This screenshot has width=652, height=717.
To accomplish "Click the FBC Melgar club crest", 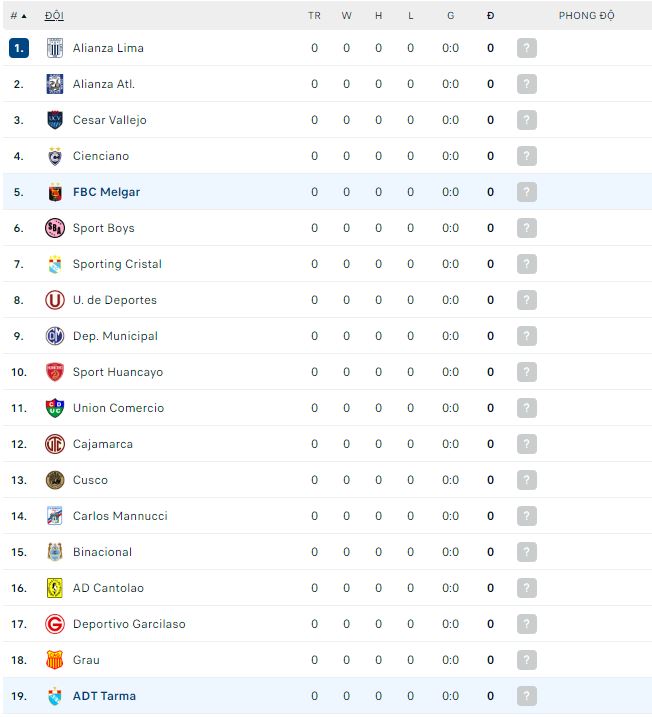I will (x=55, y=192).
